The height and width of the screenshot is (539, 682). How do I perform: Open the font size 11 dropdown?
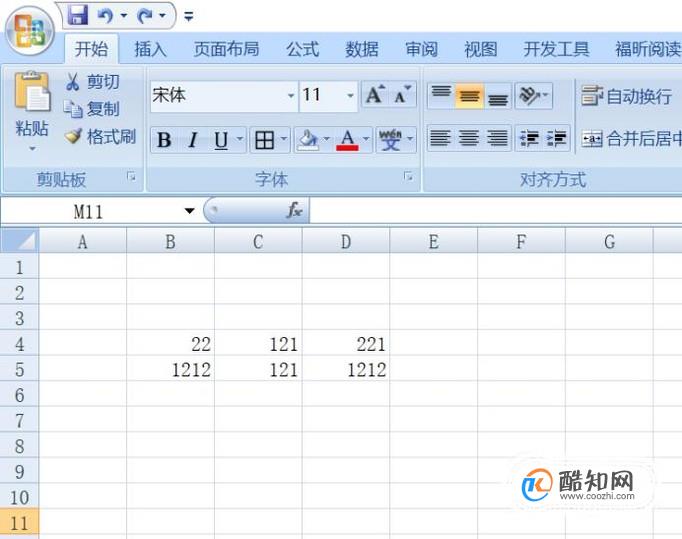tap(350, 95)
